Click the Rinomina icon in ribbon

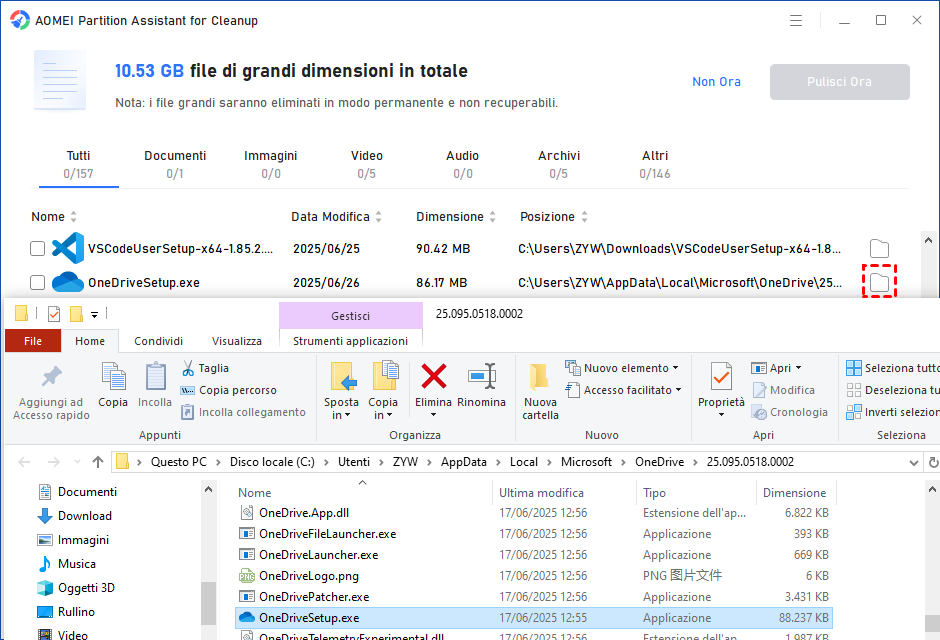(x=481, y=376)
